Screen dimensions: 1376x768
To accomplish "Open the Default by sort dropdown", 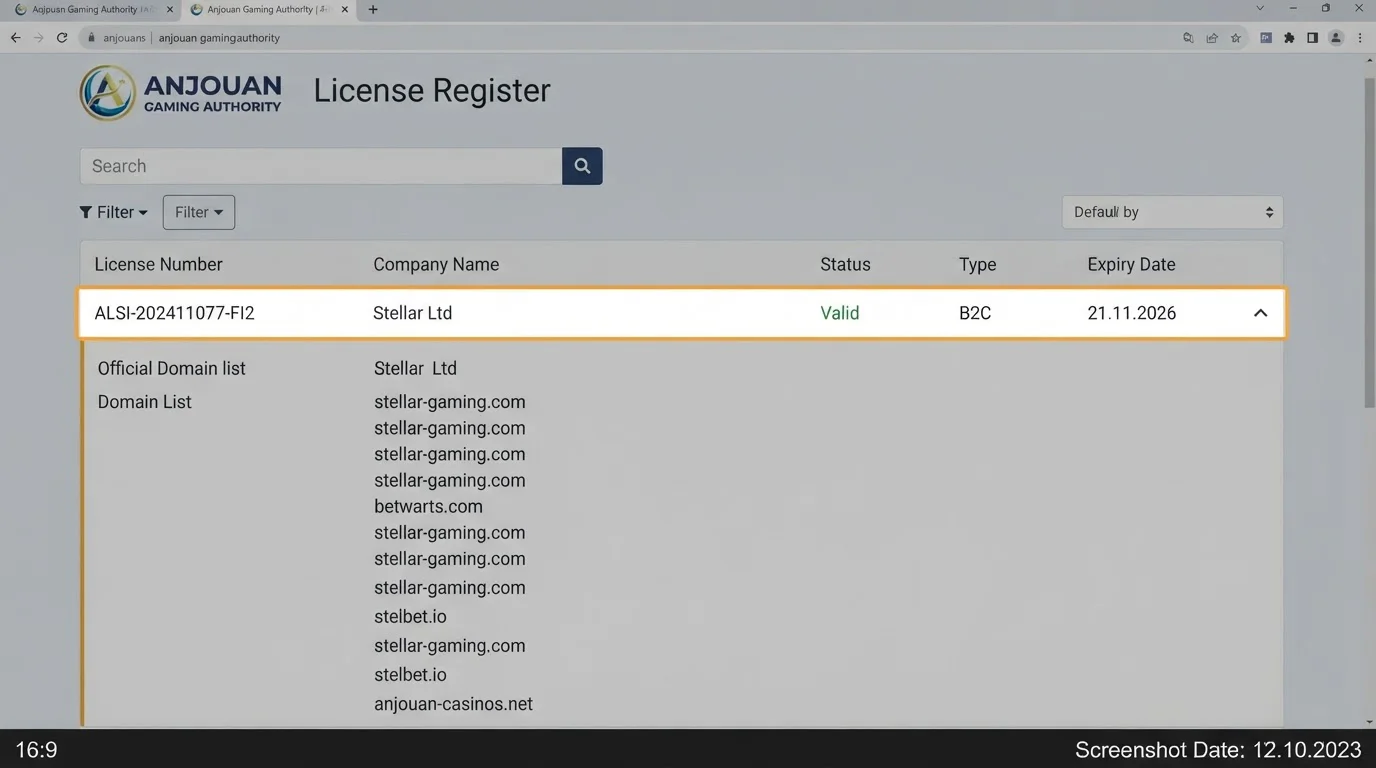I will [1172, 212].
